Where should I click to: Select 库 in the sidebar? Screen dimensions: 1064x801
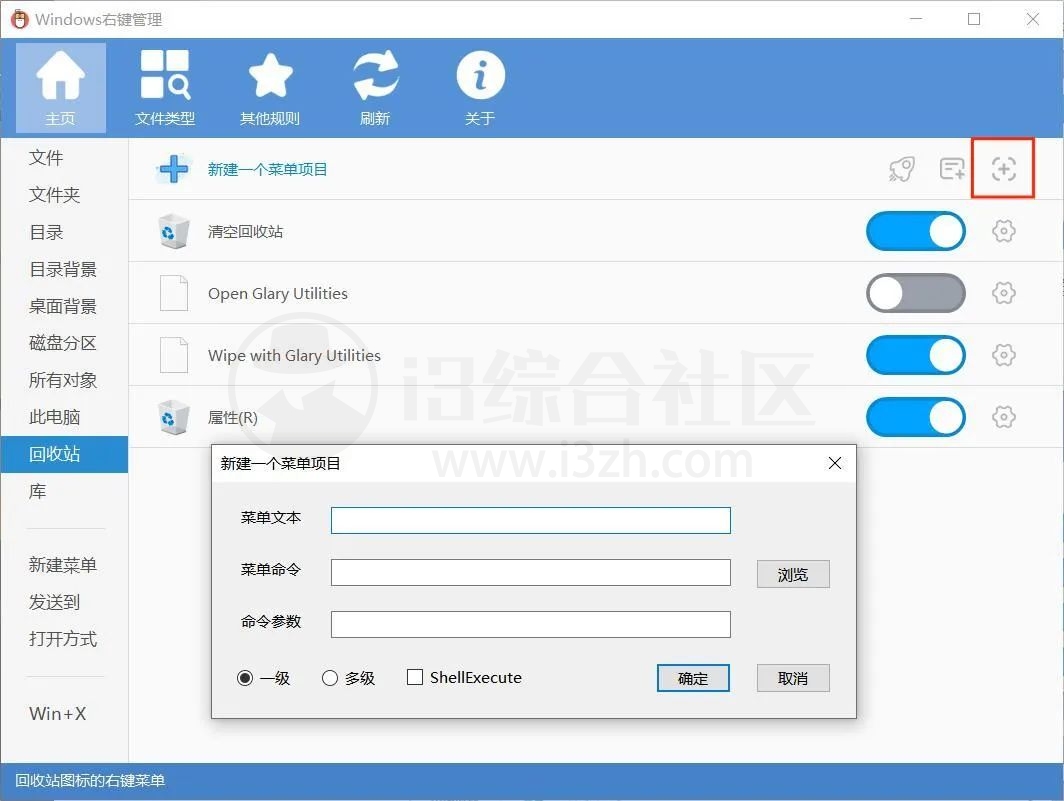pyautogui.click(x=37, y=491)
